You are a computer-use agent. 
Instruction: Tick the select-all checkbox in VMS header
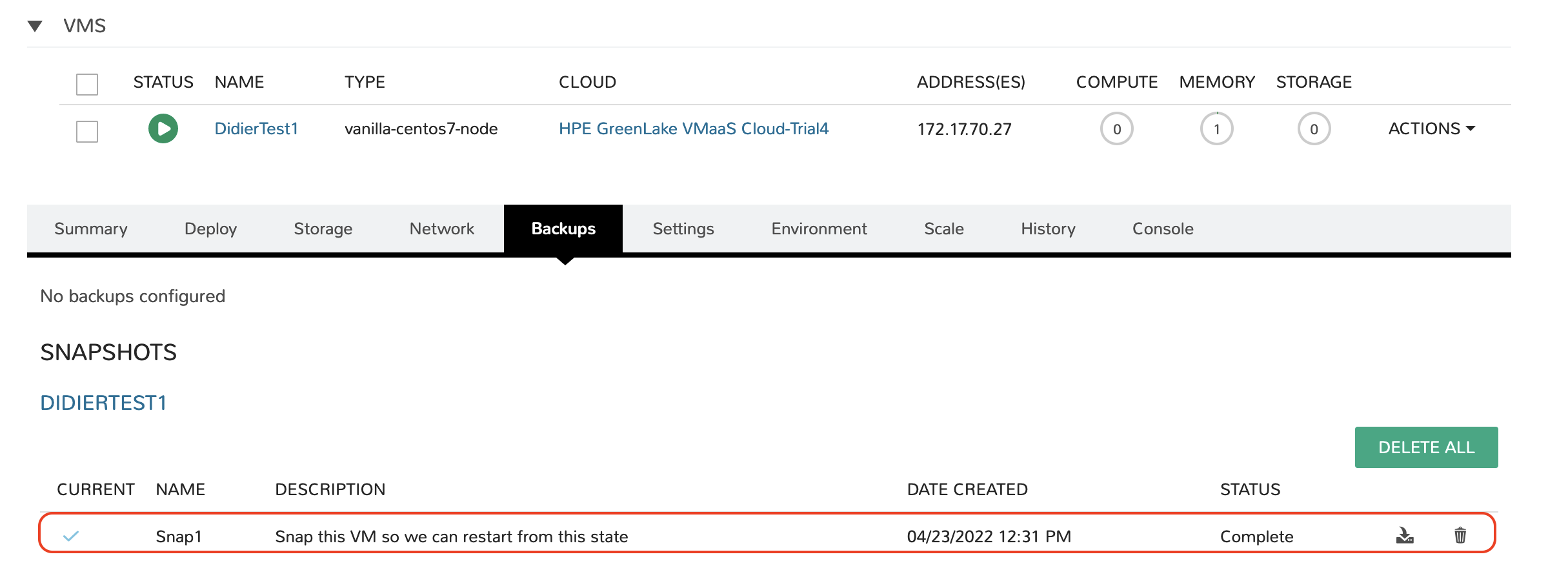[87, 84]
